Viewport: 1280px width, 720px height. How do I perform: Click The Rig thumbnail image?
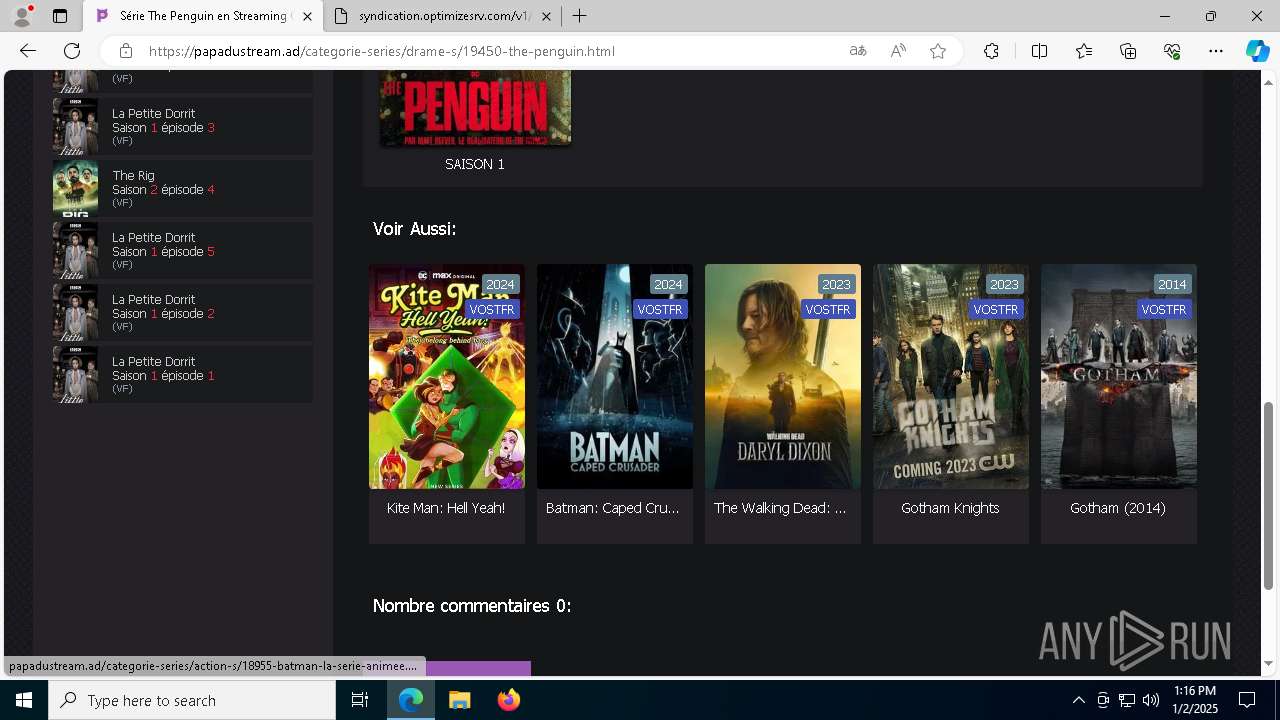75,188
